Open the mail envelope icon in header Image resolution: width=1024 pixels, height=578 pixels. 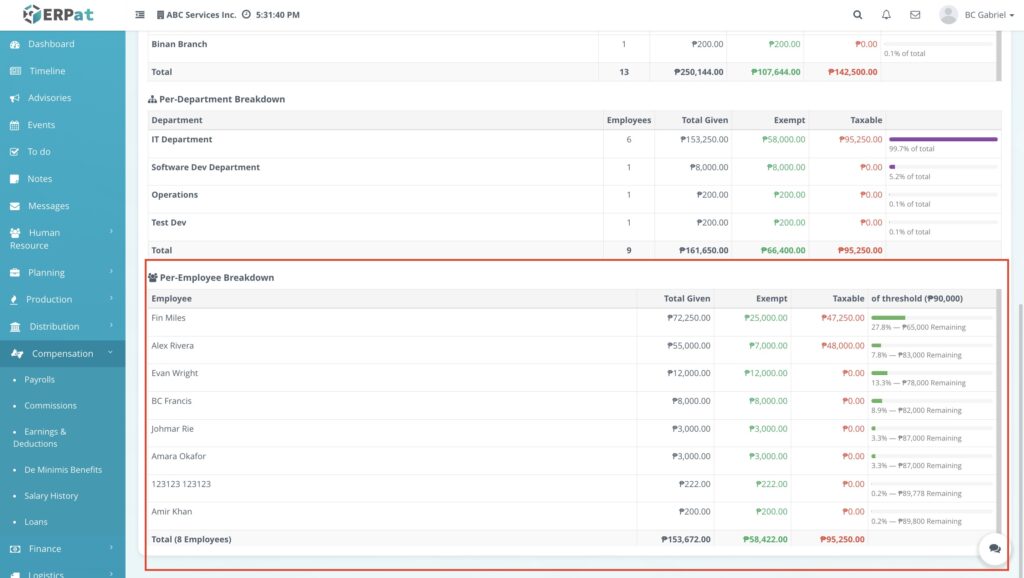click(915, 15)
